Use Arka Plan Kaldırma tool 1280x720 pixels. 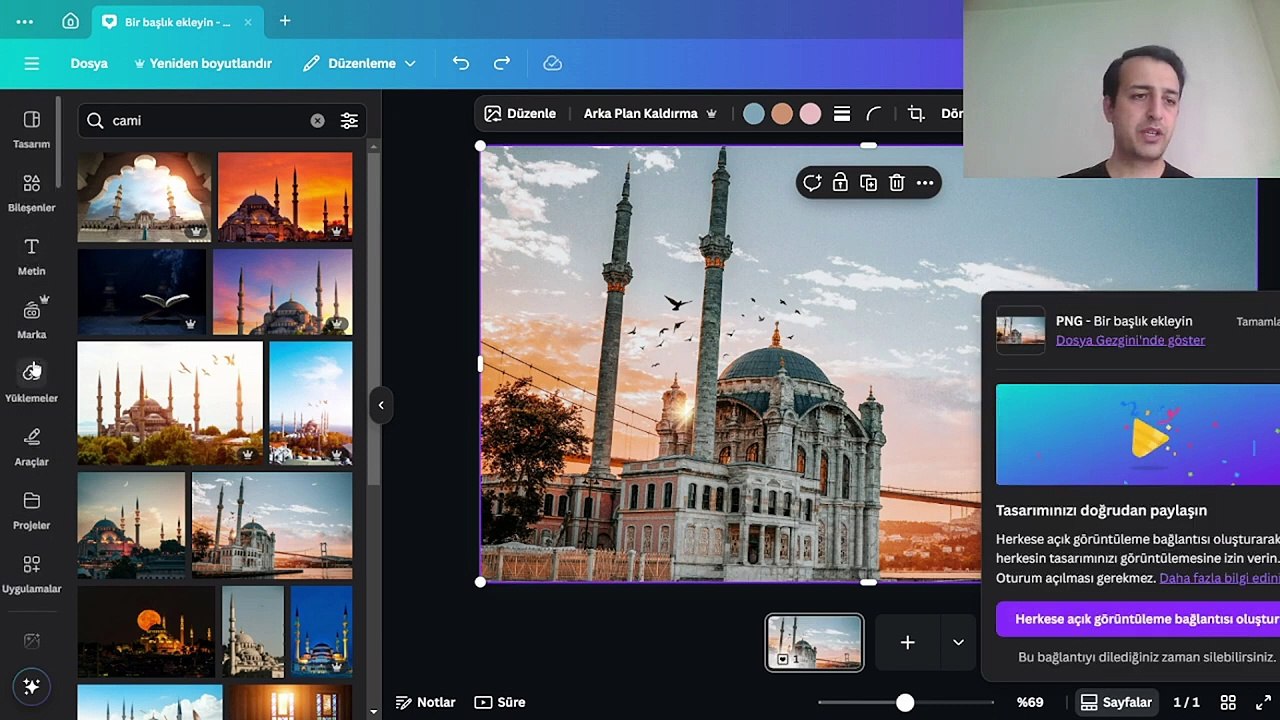pyautogui.click(x=650, y=114)
